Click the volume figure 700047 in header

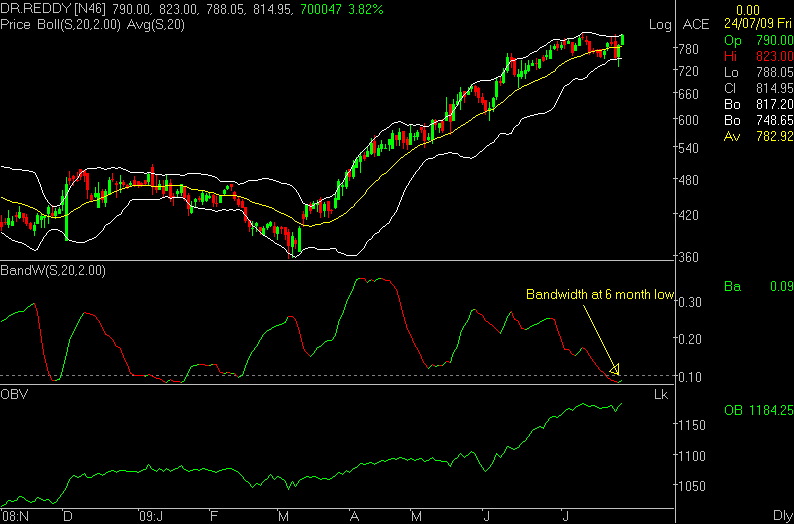[322, 9]
